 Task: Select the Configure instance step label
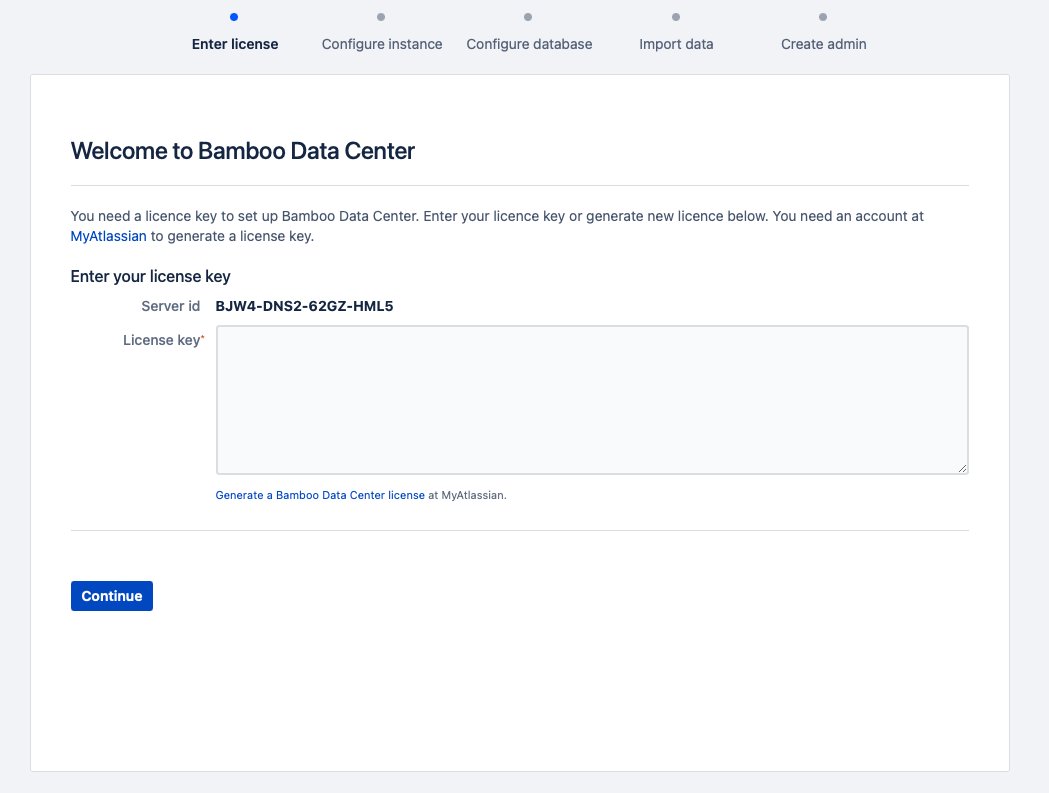point(382,44)
